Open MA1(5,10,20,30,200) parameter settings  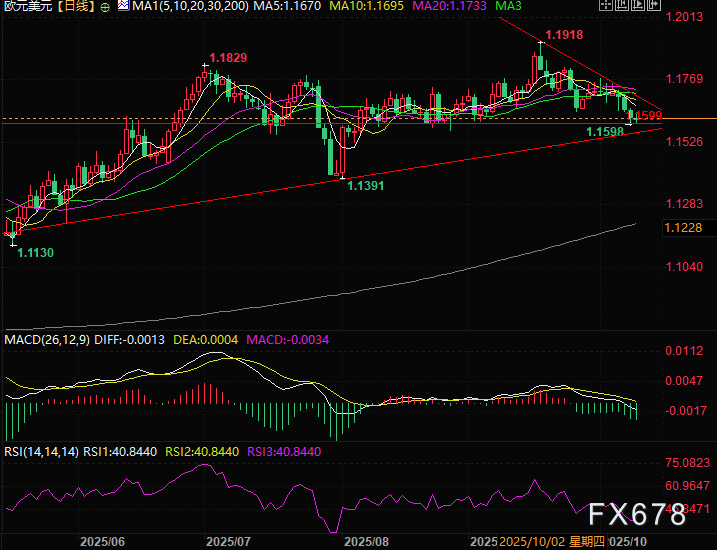188,7
